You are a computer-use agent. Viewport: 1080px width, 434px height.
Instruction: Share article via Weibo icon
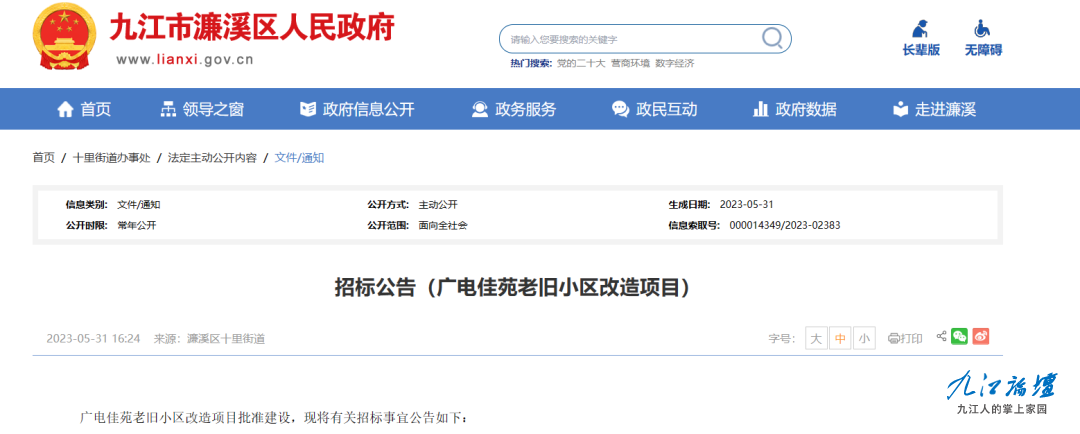click(x=981, y=337)
